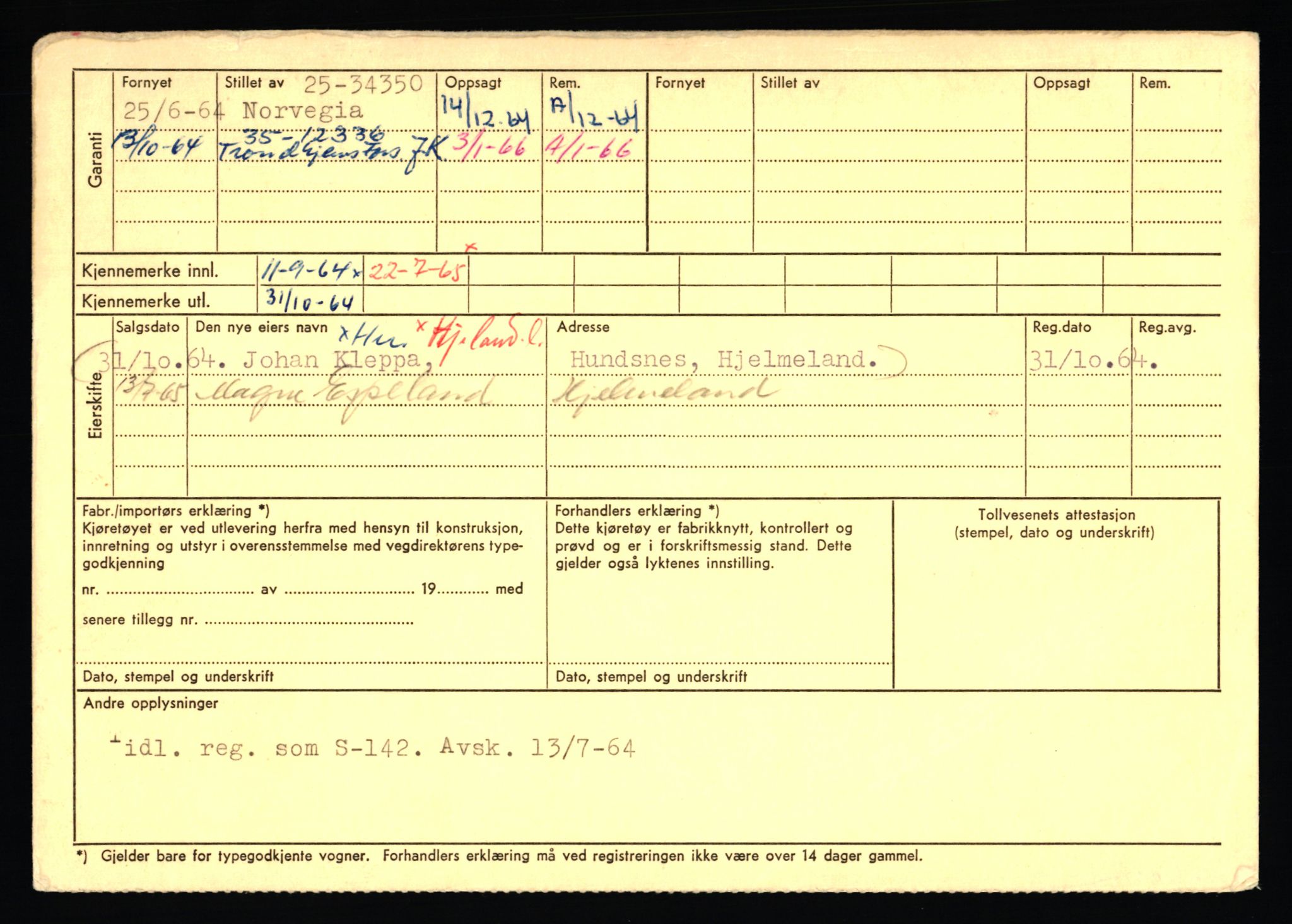The height and width of the screenshot is (924, 1292).
Task: Click the 'Andre opplysninger' heading
Action: click(151, 703)
